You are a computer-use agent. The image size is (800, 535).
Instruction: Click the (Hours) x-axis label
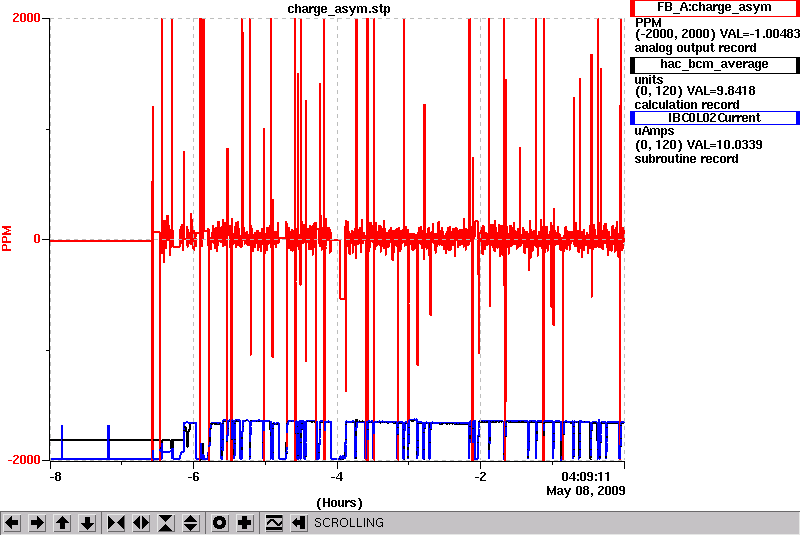(339, 503)
